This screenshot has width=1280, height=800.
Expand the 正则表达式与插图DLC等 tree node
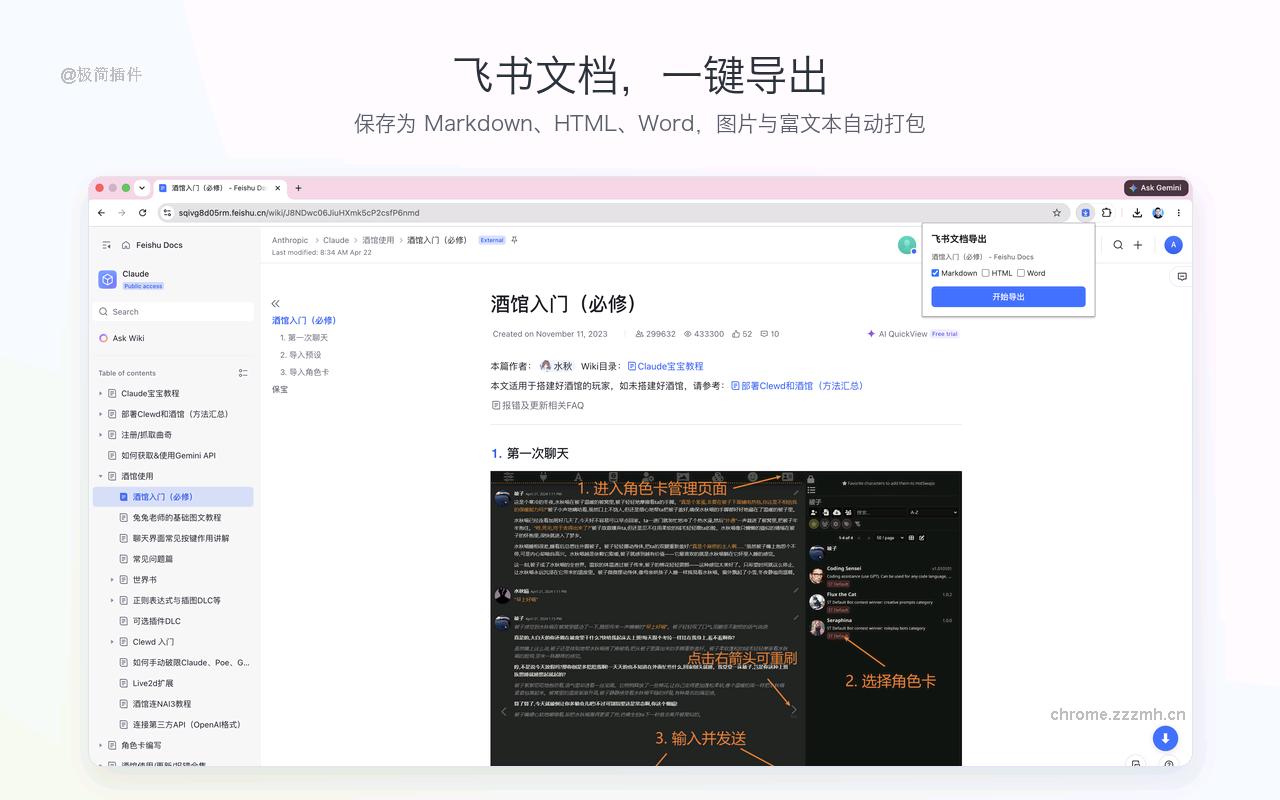112,600
